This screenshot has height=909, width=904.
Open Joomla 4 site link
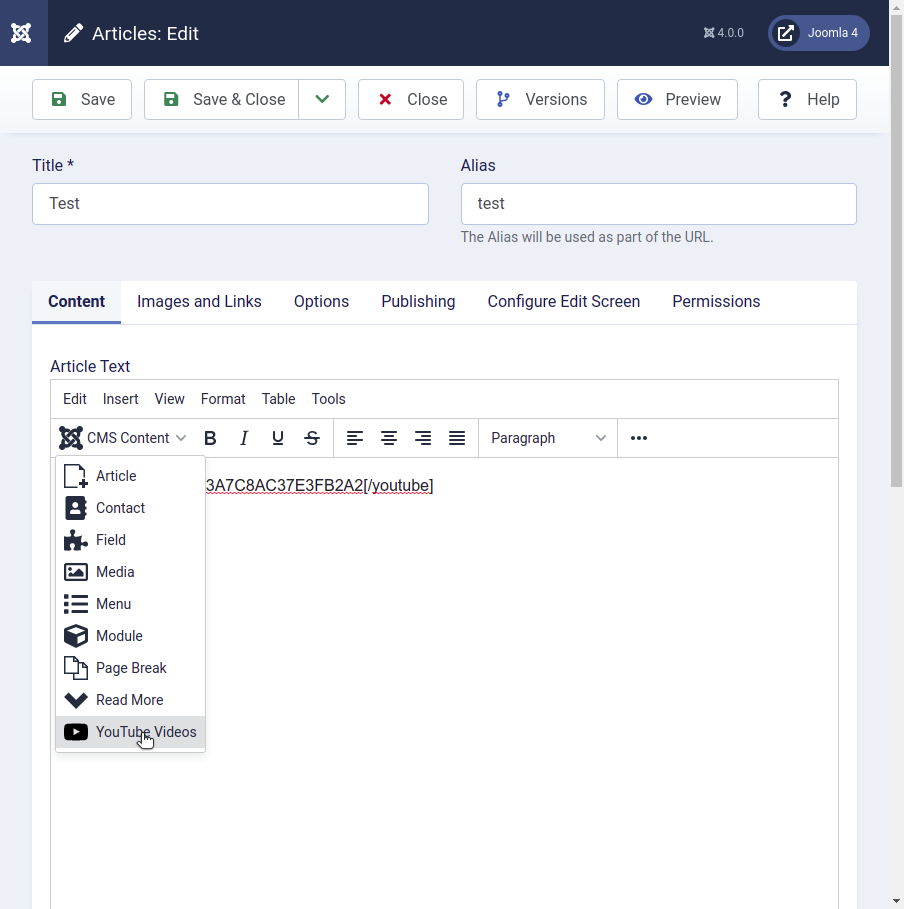pos(819,33)
